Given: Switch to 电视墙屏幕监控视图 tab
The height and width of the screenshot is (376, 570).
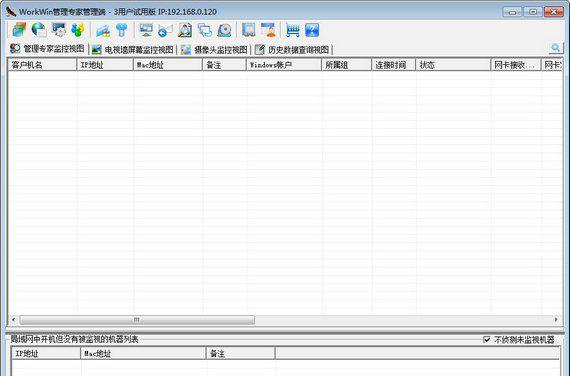Looking at the screenshot, I should click(x=133, y=49).
